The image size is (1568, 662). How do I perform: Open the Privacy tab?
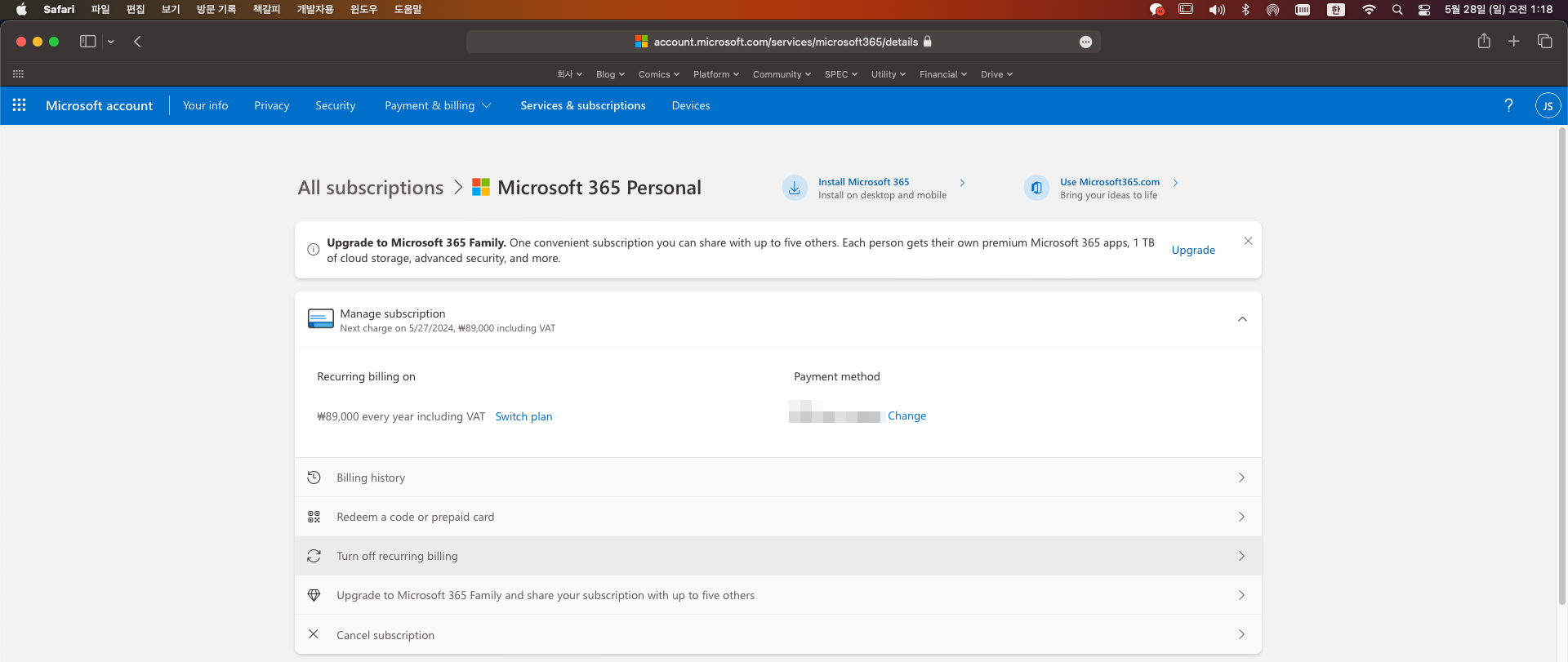pos(271,105)
